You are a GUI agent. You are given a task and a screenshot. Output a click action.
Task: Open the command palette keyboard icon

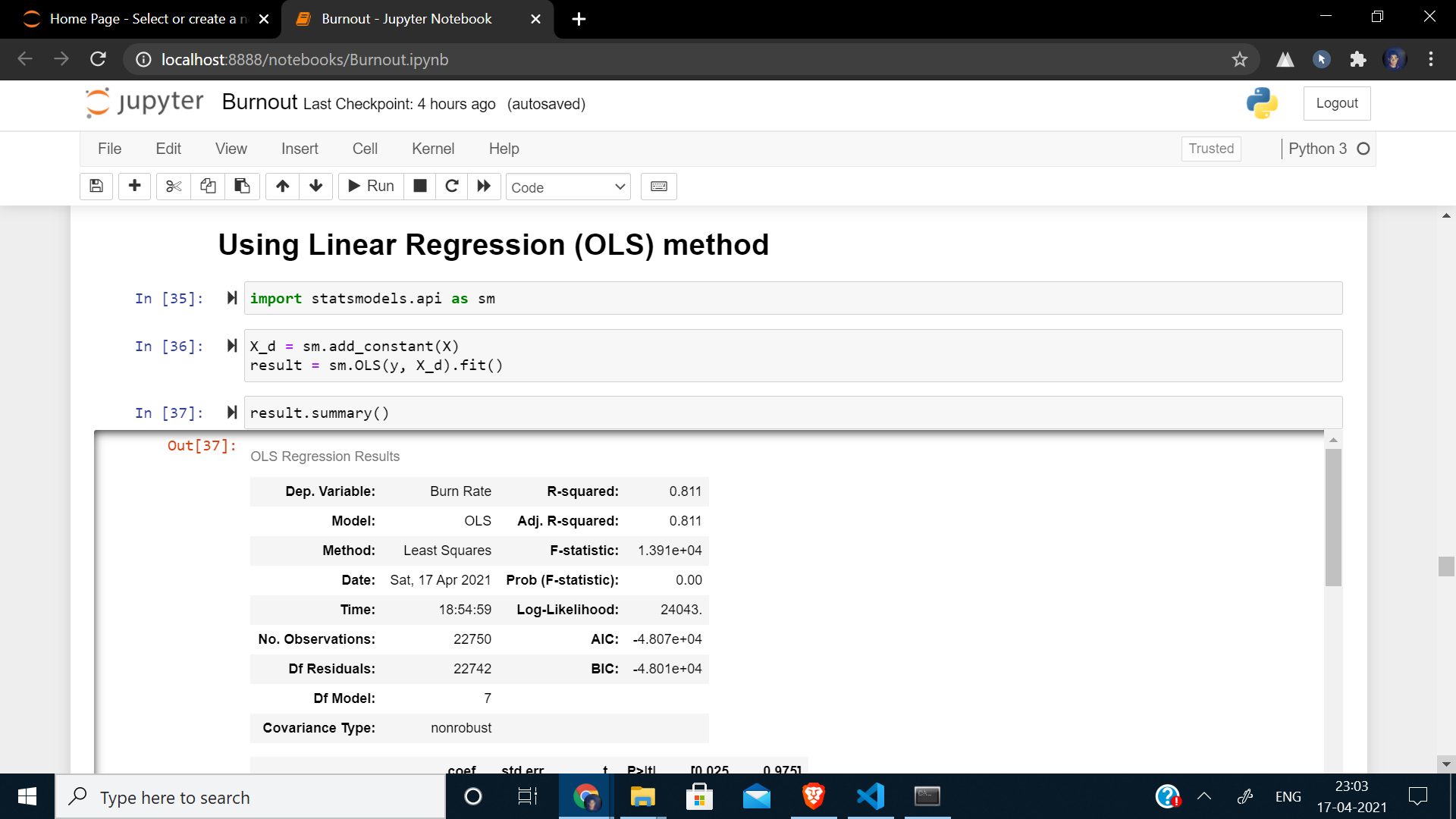coord(658,187)
